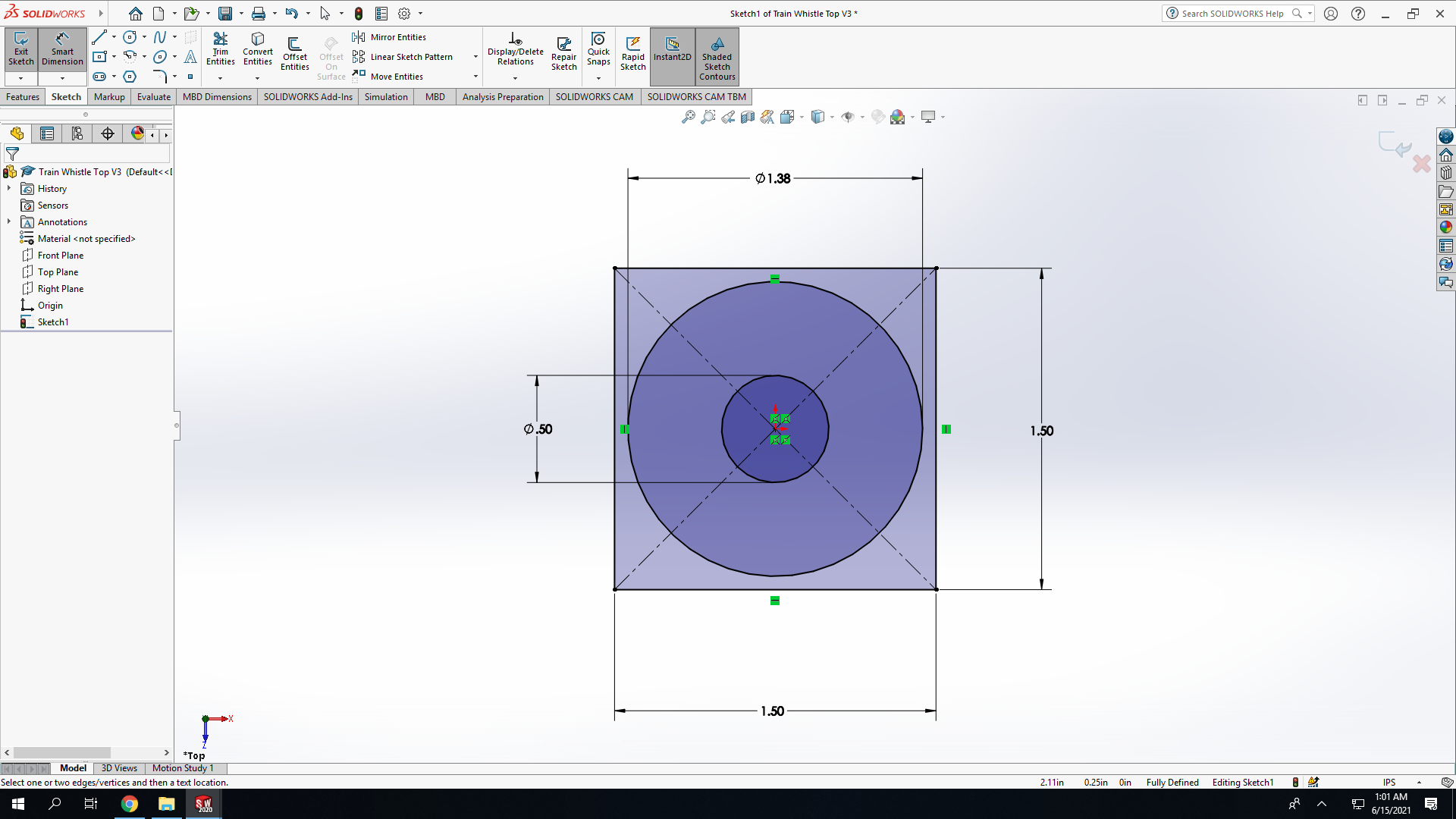Switch to the Features tab

tap(23, 96)
